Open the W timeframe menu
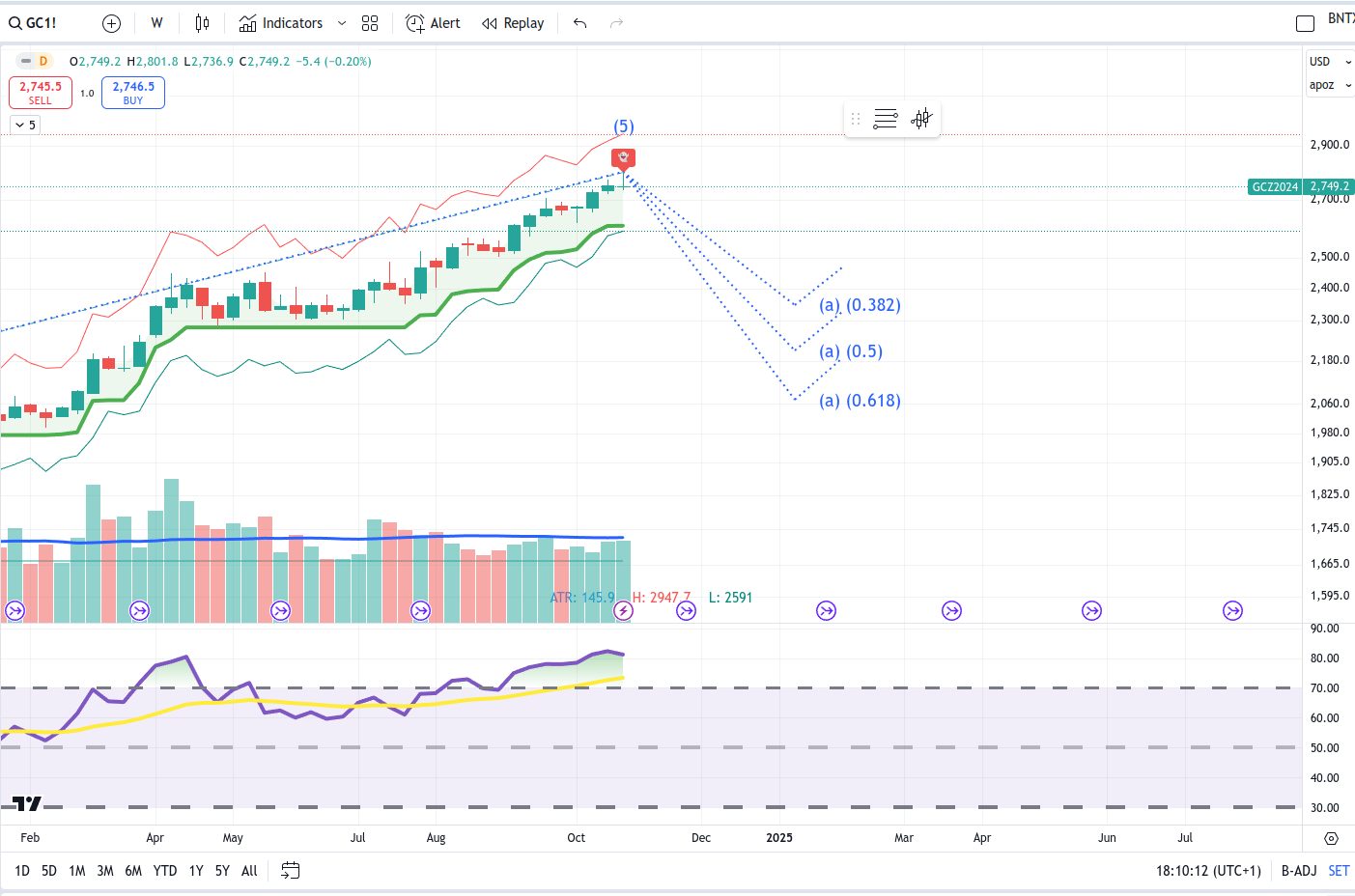 pos(156,22)
